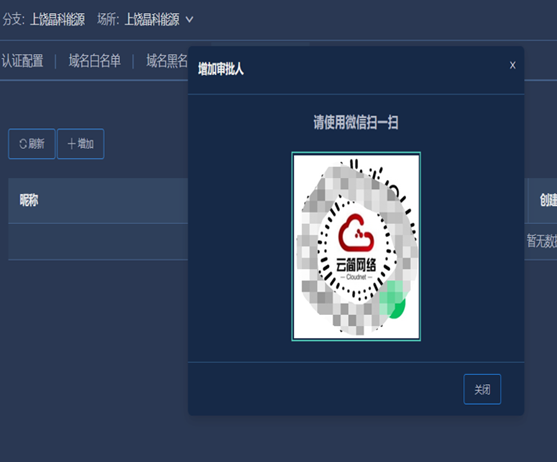Image resolution: width=559 pixels, height=464 pixels.
Task: Switch to the 域名白名单 tab
Action: click(x=95, y=61)
